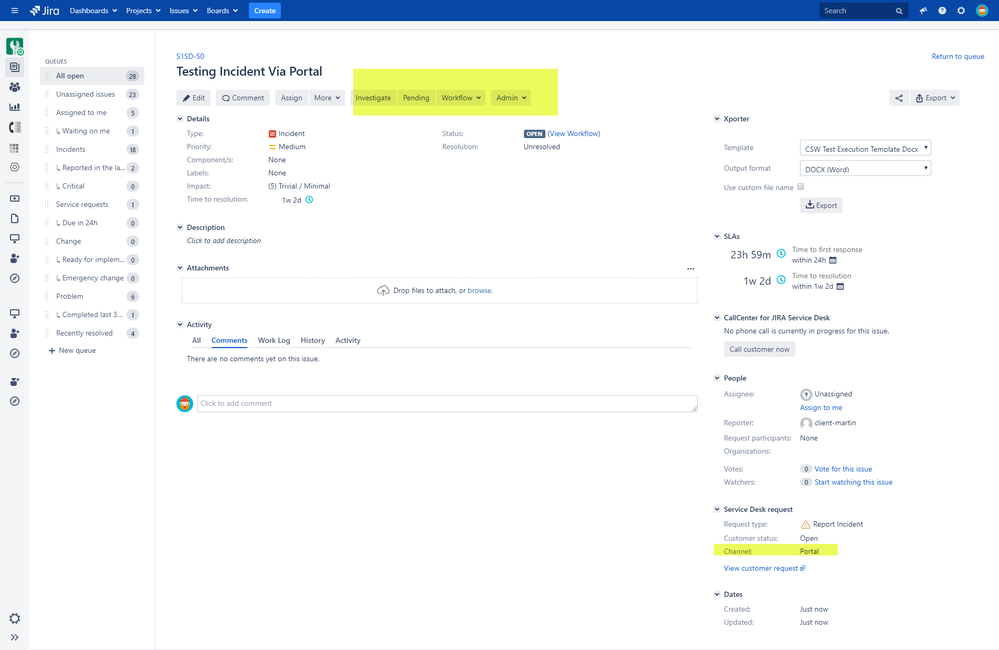Switch to the All activity tab
This screenshot has height=650, width=999.
click(x=196, y=340)
